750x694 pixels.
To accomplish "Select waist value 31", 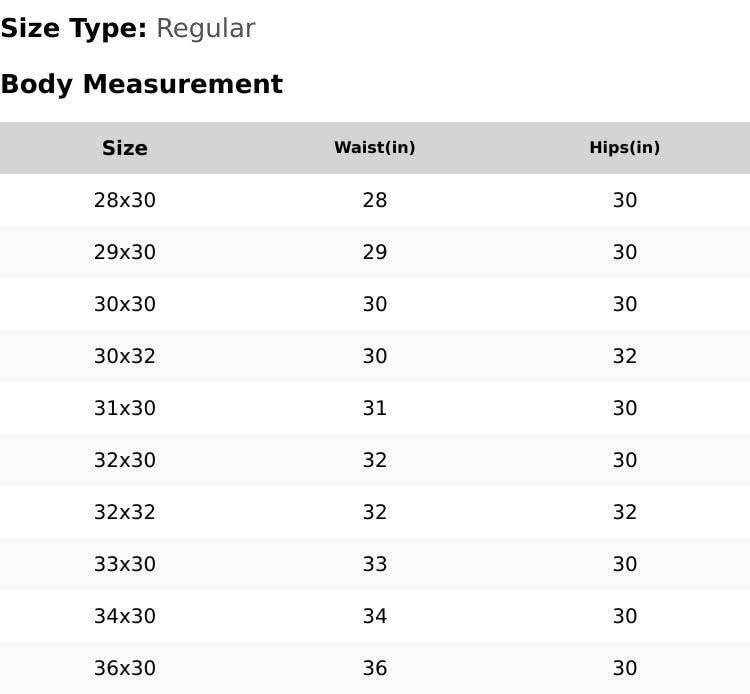I will pyautogui.click(x=375, y=408).
